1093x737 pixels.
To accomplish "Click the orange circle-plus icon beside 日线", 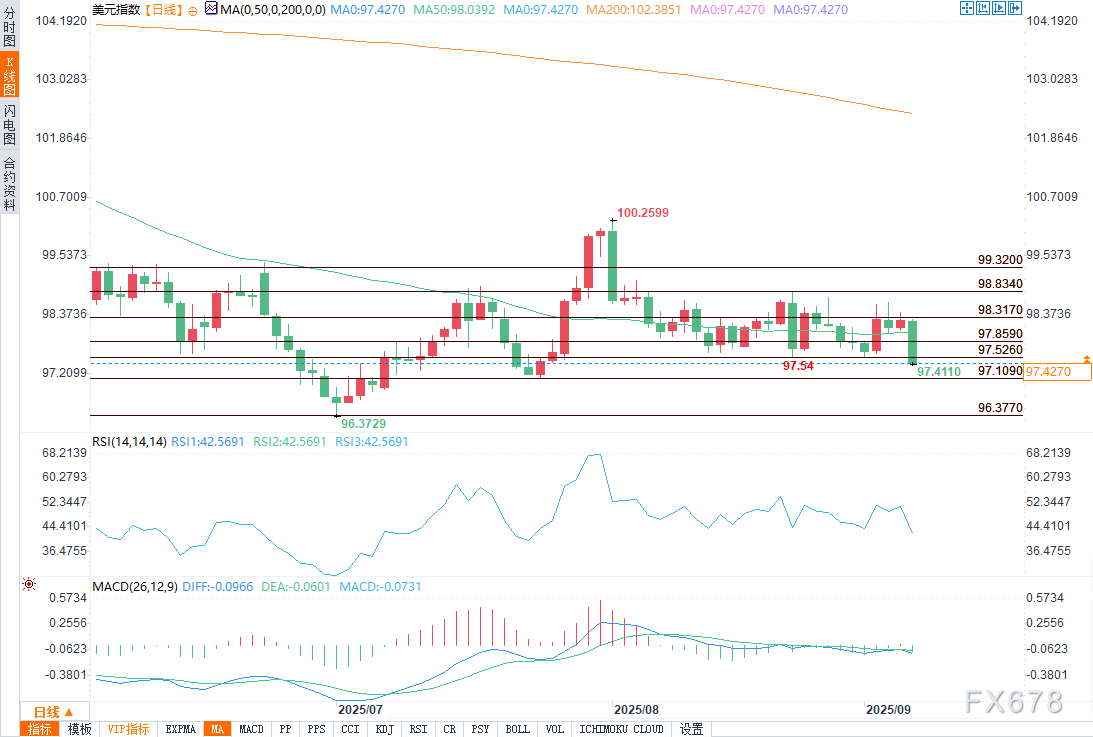I will pyautogui.click(x=193, y=9).
